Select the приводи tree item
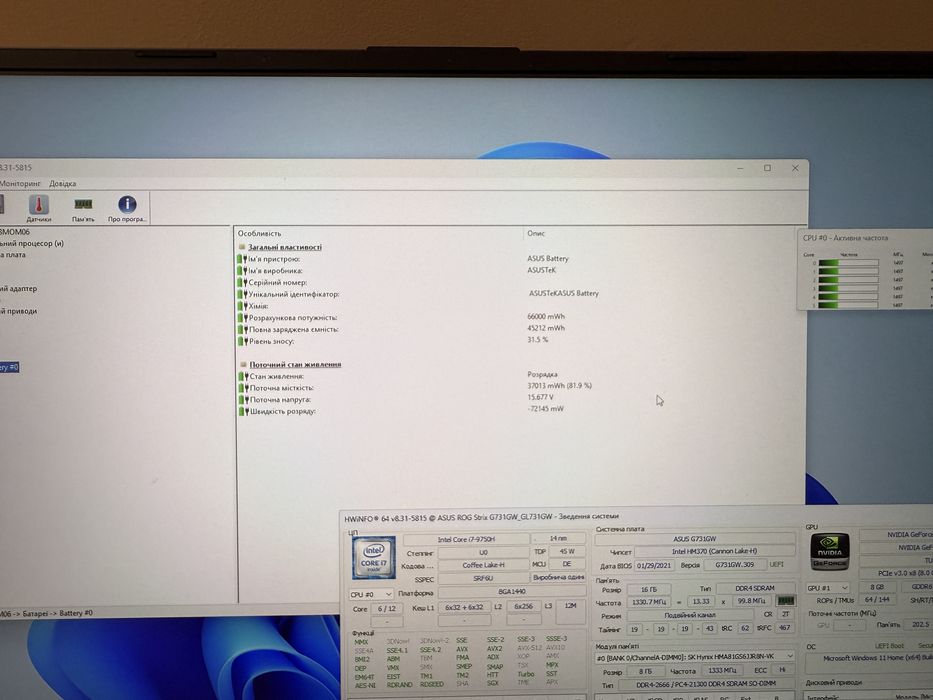The width and height of the screenshot is (933, 700). pos(18,311)
